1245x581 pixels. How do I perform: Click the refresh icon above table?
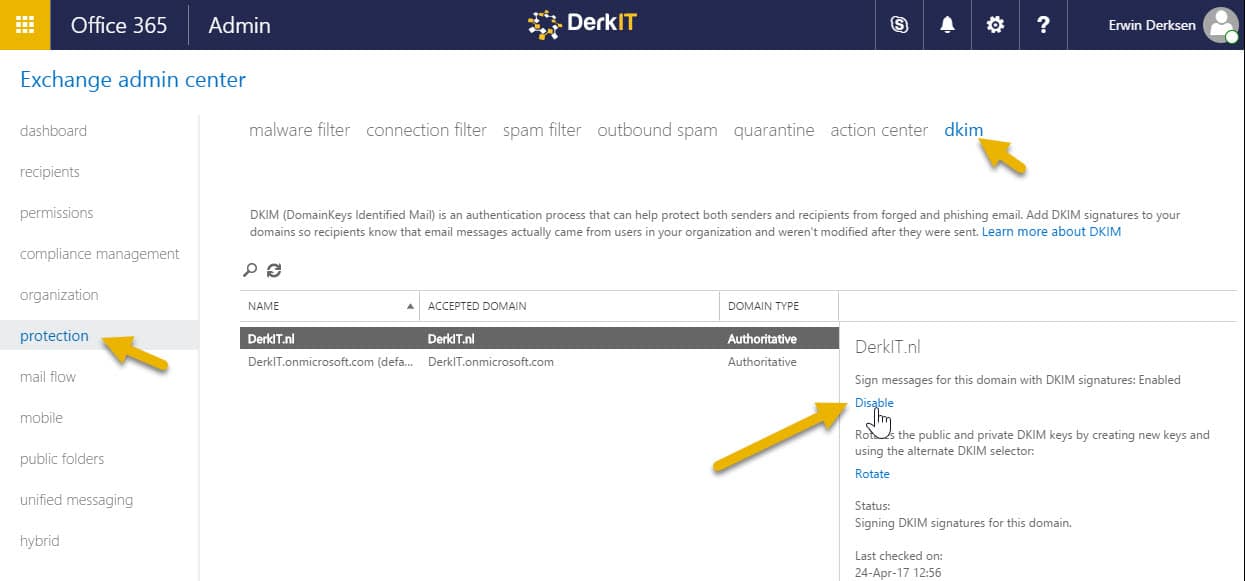point(274,270)
